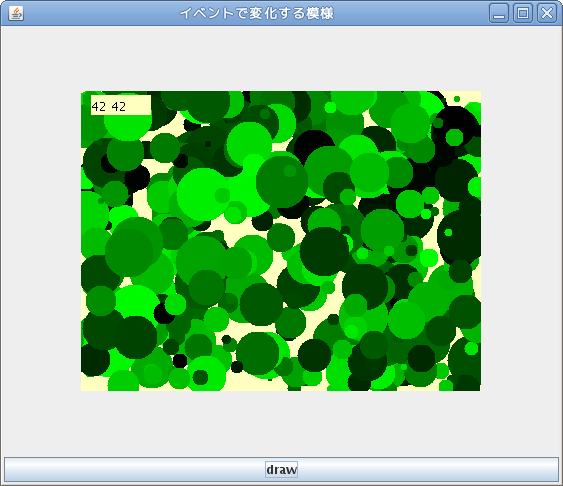Maximize the イベントで変化する模様 window

pyautogui.click(x=523, y=13)
